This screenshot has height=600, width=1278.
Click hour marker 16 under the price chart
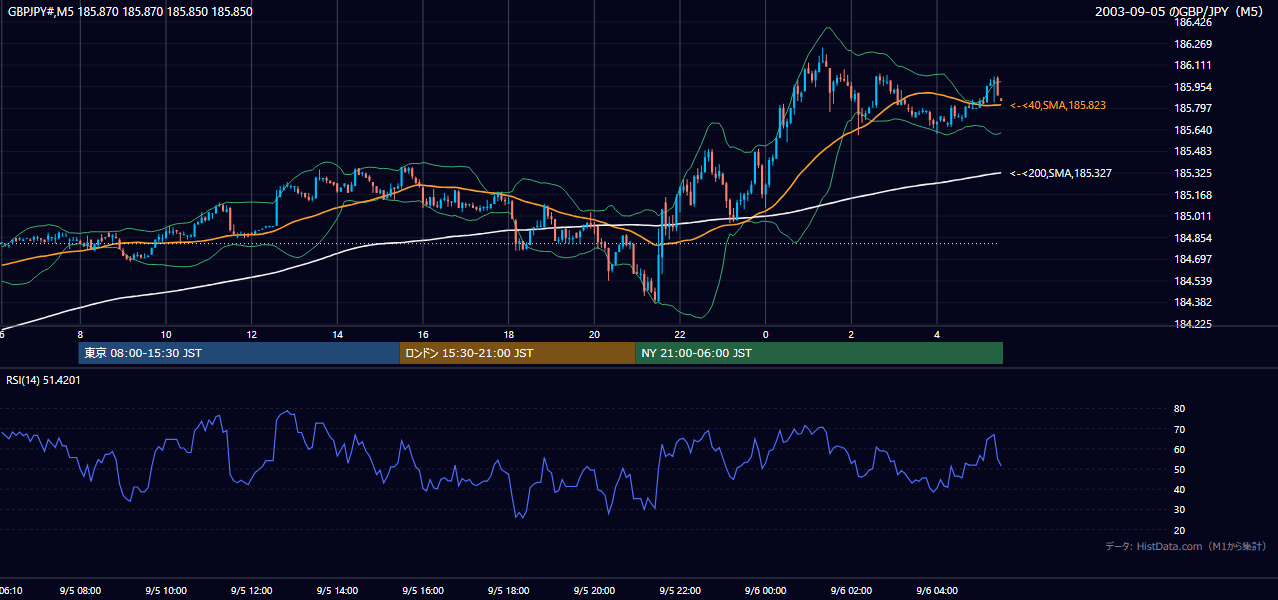[423, 334]
